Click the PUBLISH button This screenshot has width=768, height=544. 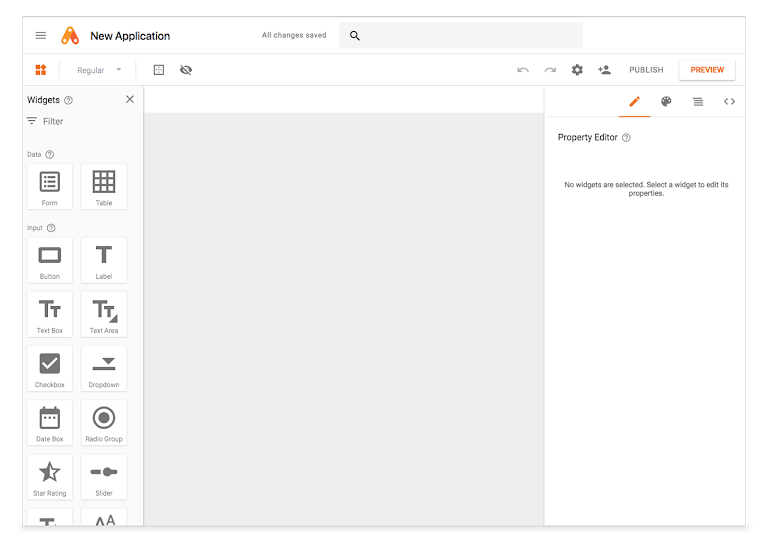click(646, 70)
